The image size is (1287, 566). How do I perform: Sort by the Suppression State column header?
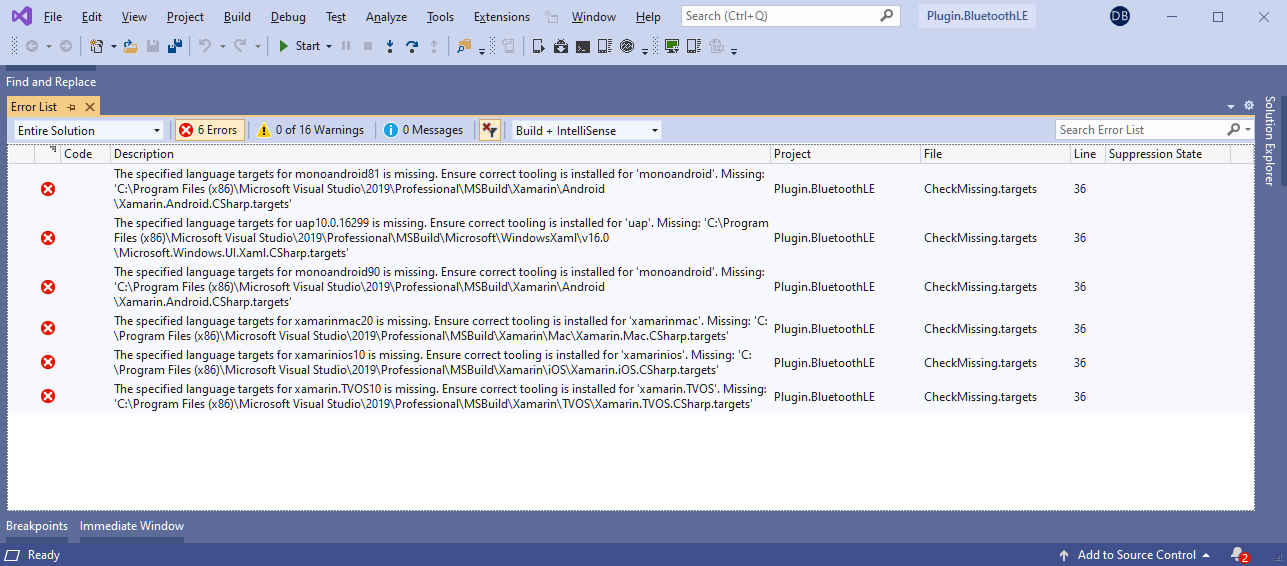pos(1167,154)
